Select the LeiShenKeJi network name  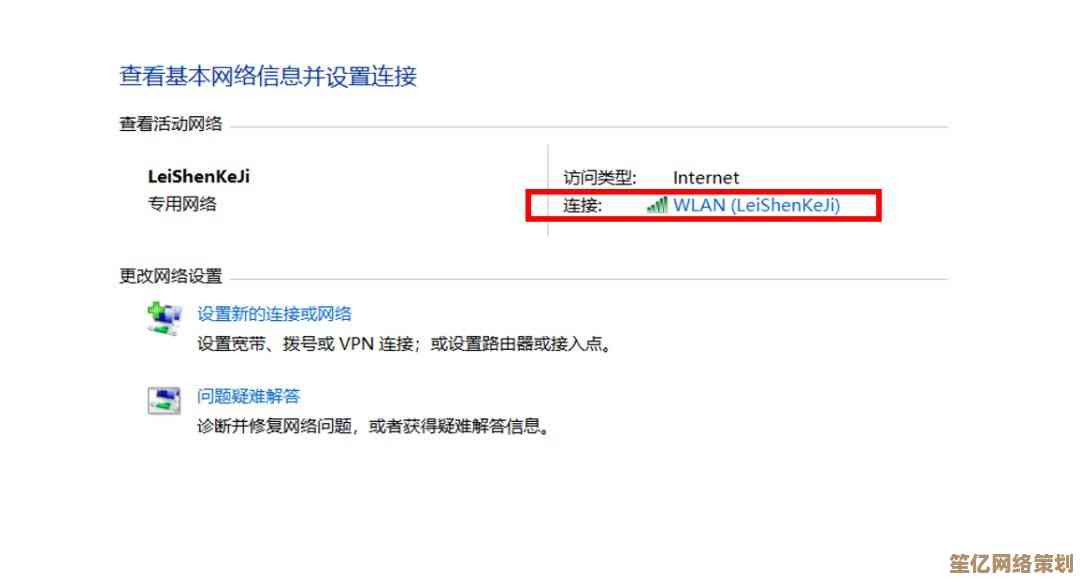tap(198, 176)
